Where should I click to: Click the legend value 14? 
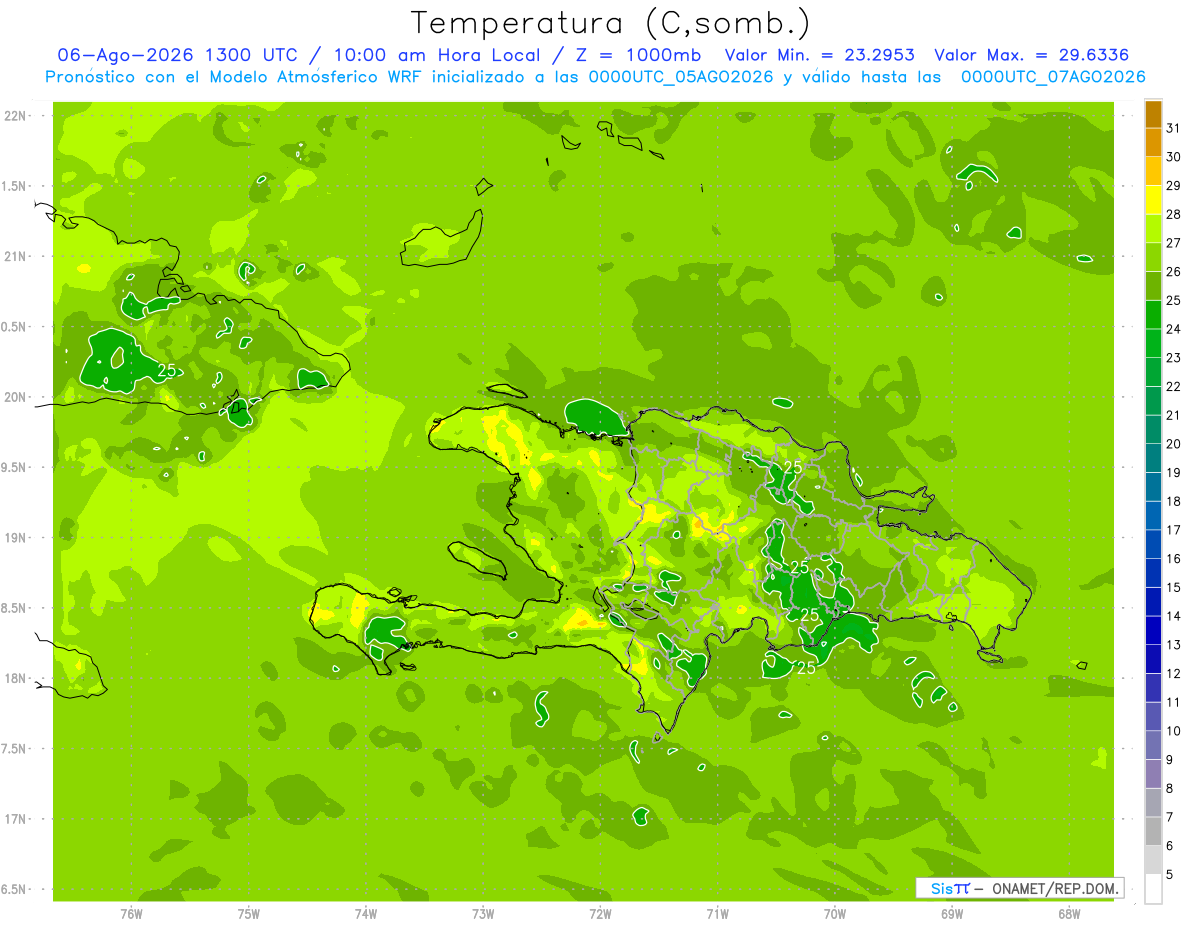click(1173, 616)
